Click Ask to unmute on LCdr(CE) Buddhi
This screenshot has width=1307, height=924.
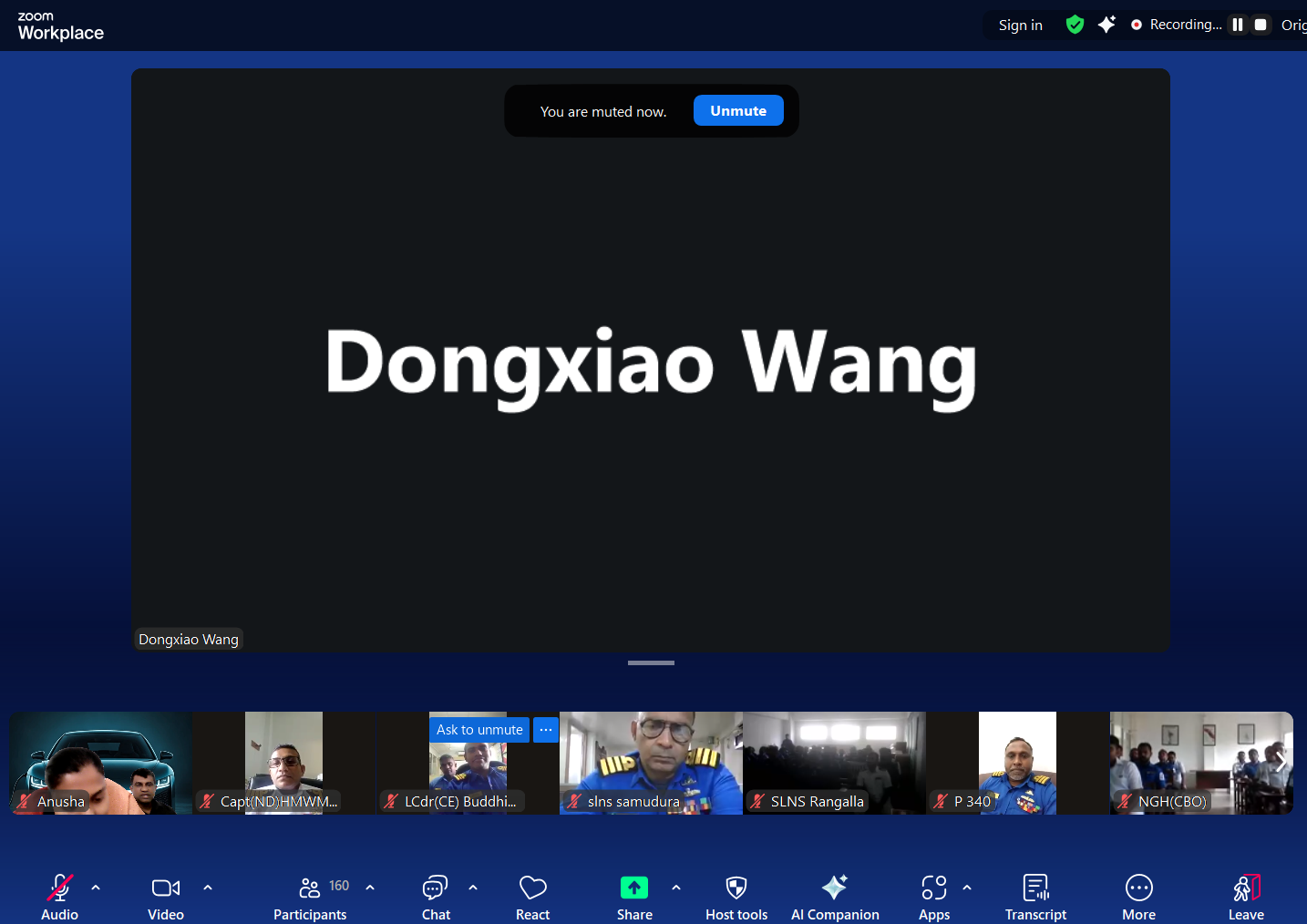pyautogui.click(x=479, y=730)
